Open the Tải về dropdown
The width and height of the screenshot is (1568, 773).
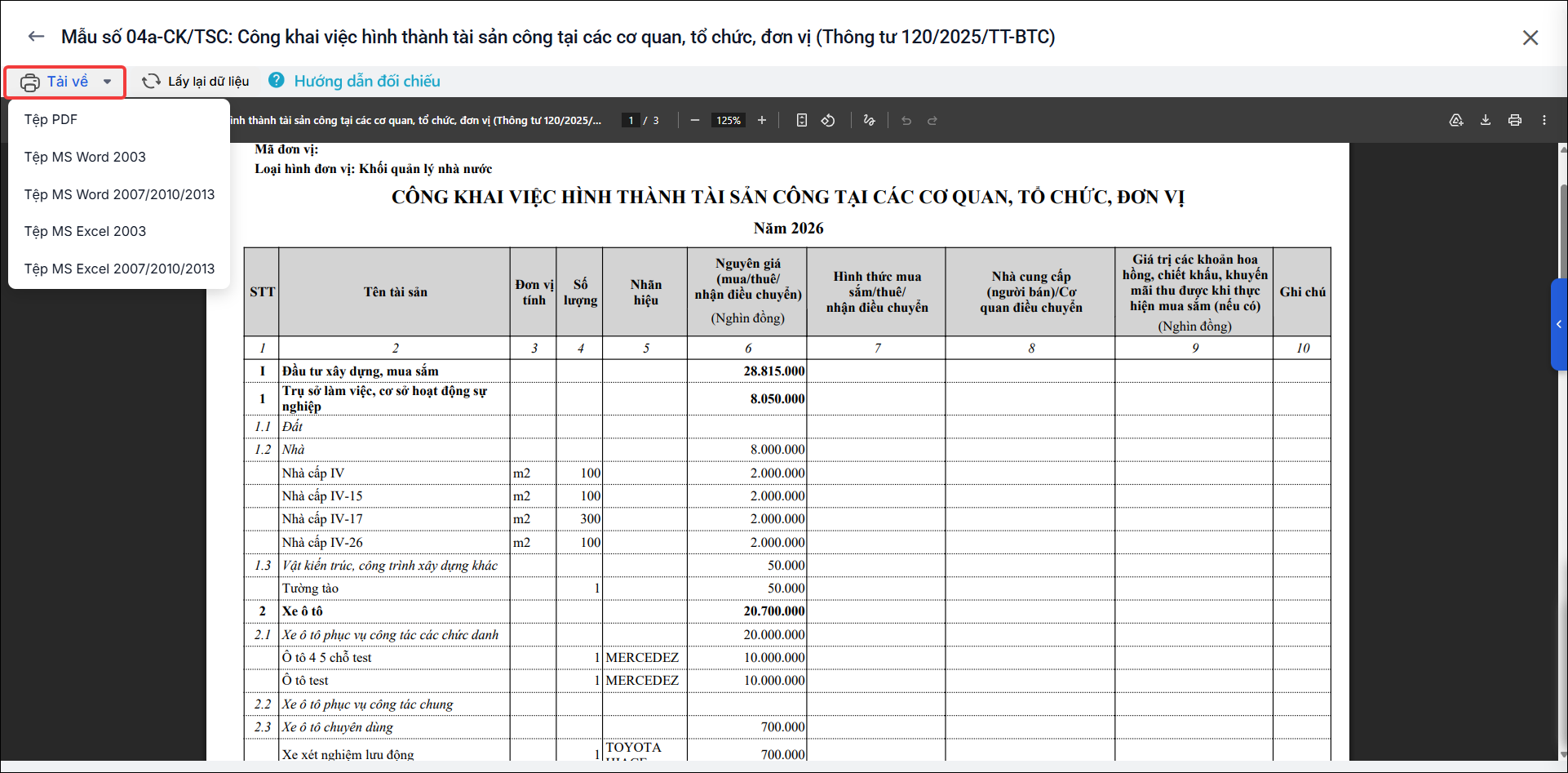(x=65, y=82)
